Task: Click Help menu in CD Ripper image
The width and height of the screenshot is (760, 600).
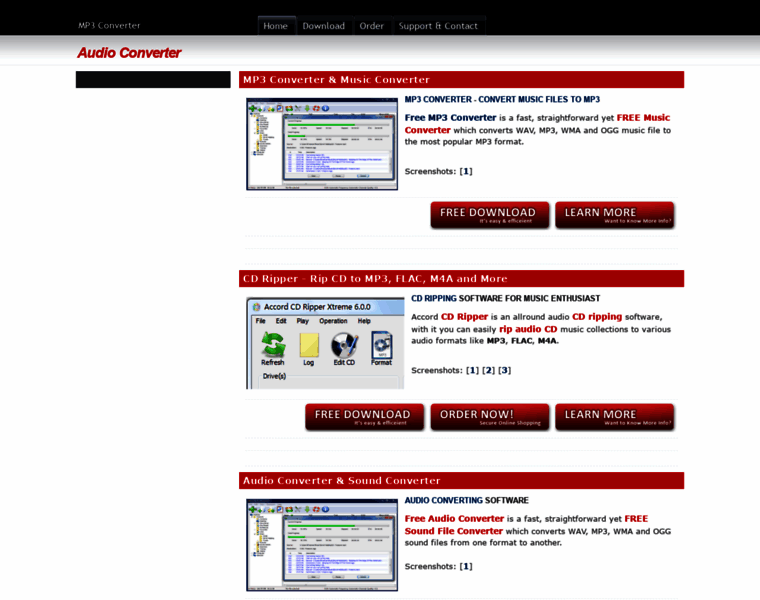Action: click(364, 321)
